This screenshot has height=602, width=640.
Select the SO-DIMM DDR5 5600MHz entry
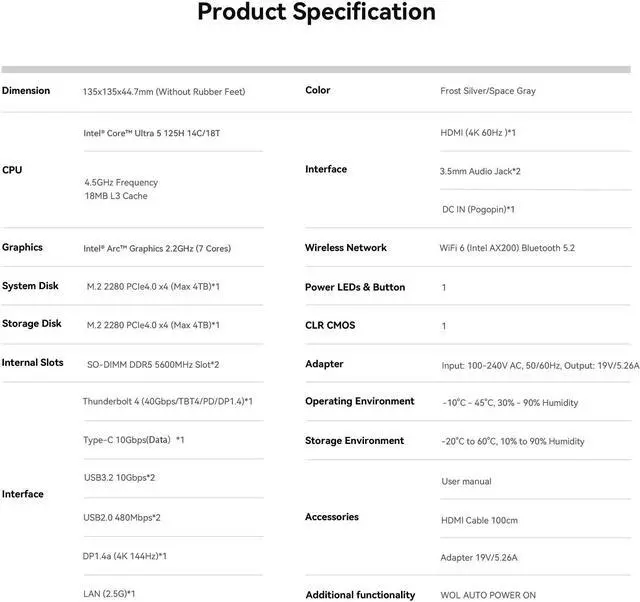153,364
